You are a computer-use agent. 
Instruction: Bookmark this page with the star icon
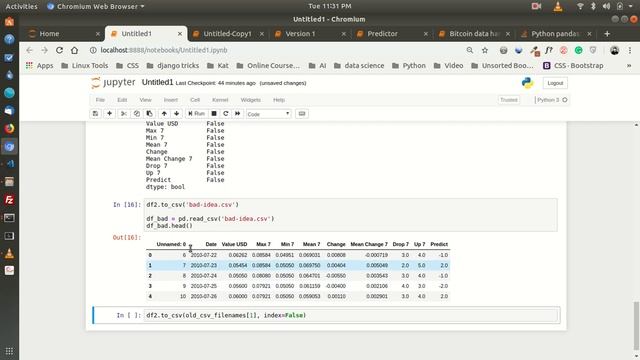coord(485,50)
